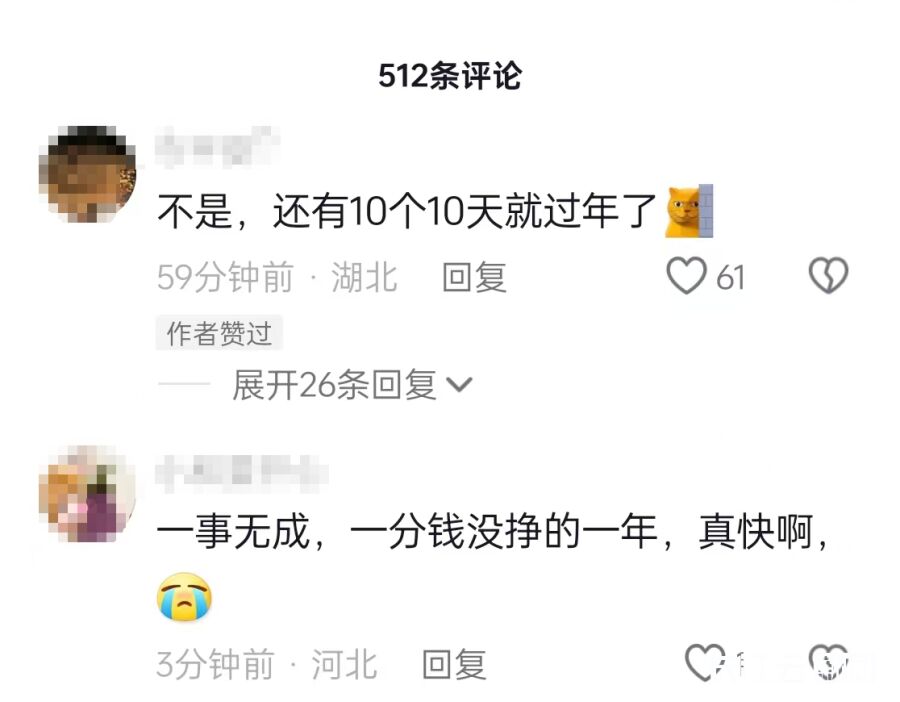Tap the orange cat sticker emoji
The image size is (900, 702).
[689, 211]
